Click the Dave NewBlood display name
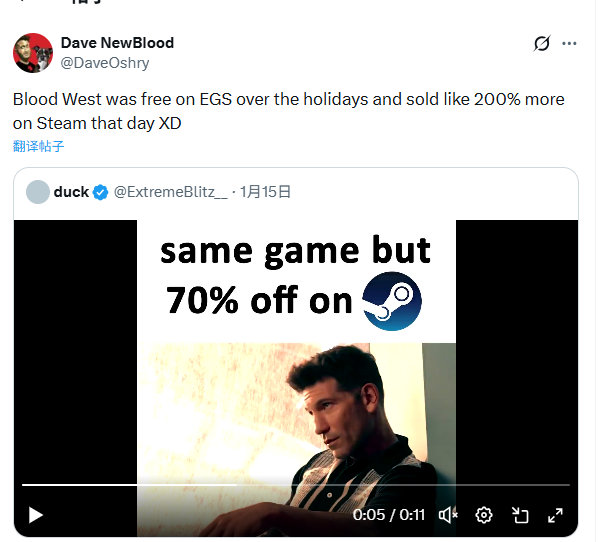598x542 pixels. 117,43
